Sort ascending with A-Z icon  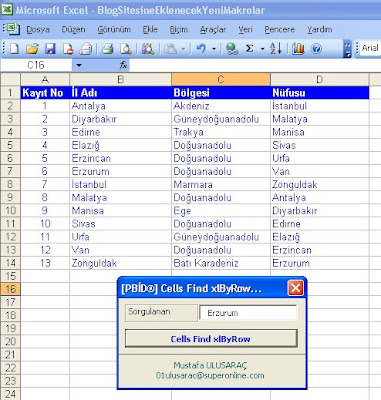point(276,49)
